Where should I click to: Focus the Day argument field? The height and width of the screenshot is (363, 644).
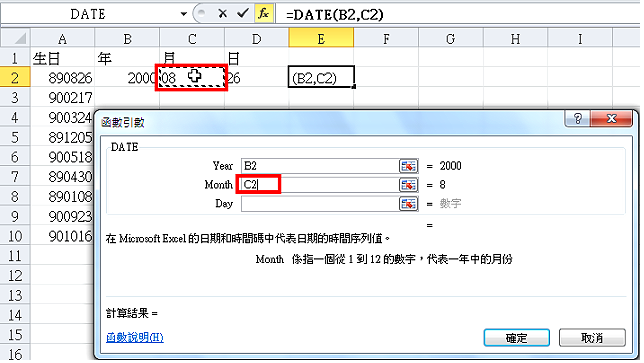[320, 204]
